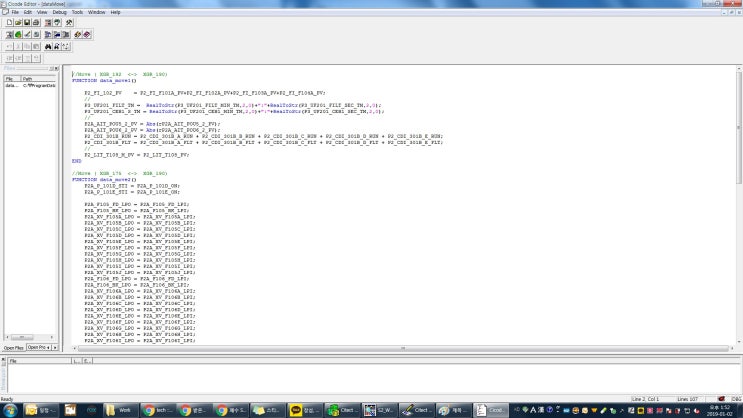743x418 pixels.
Task: Open the Tools menu
Action: point(77,12)
